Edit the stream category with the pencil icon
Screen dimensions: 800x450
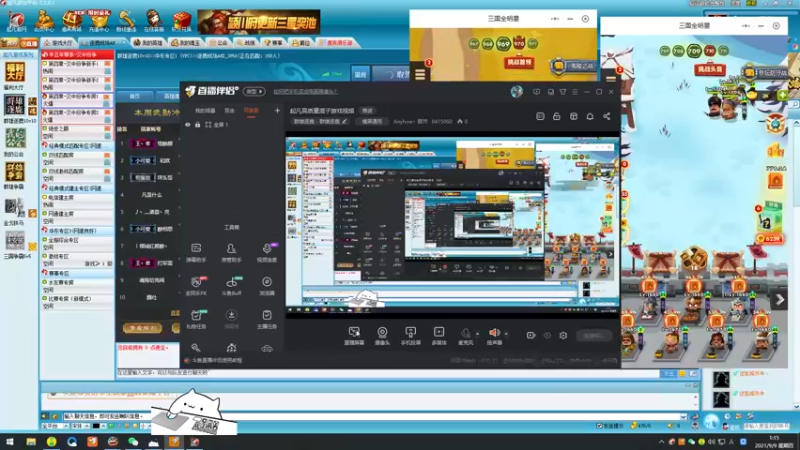344,121
